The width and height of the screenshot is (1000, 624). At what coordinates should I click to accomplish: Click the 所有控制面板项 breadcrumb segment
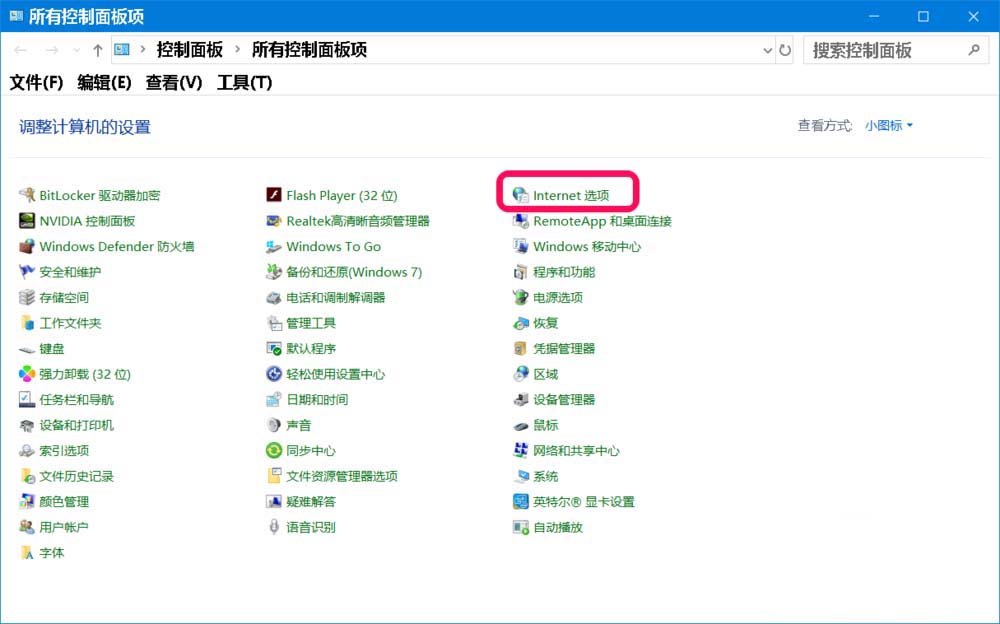[x=309, y=49]
